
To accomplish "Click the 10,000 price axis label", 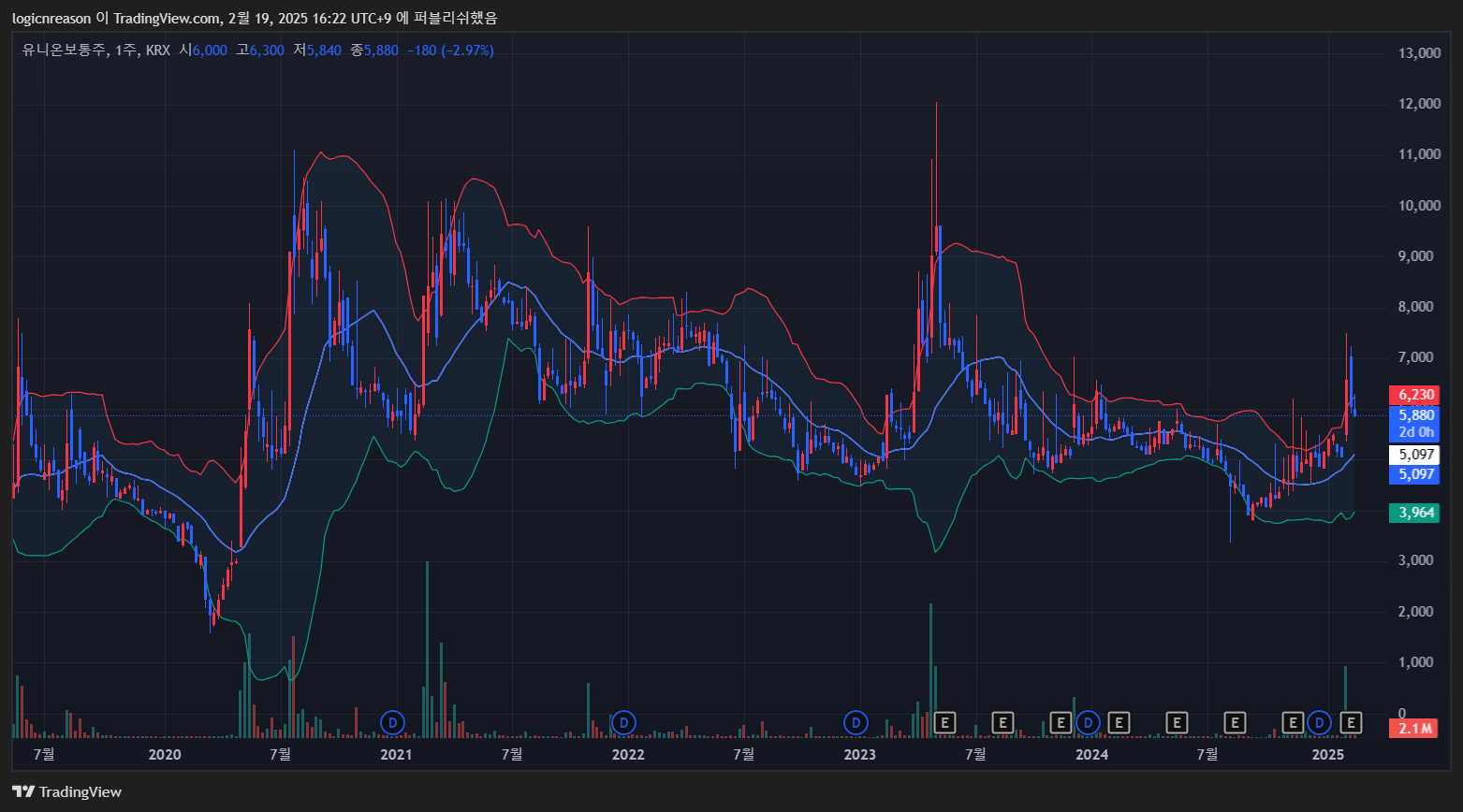I will click(x=1419, y=206).
